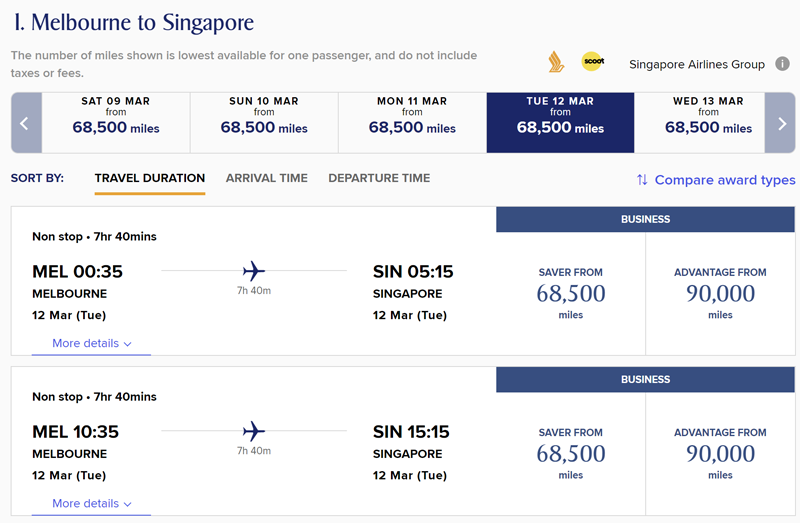Expand More details for 00:35 flight
The height and width of the screenshot is (523, 800).
tap(92, 343)
